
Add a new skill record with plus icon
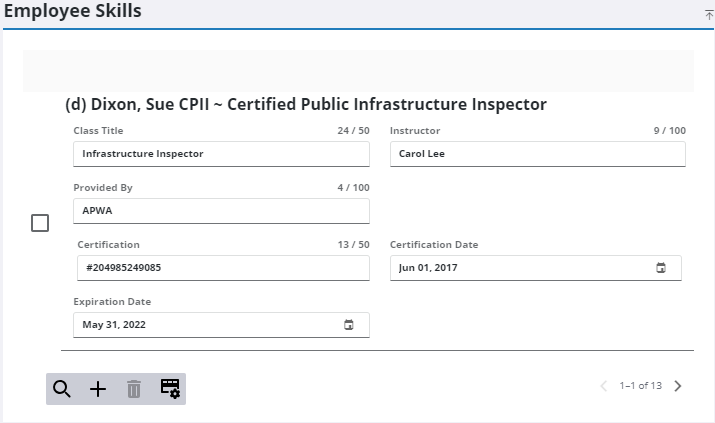click(x=98, y=389)
